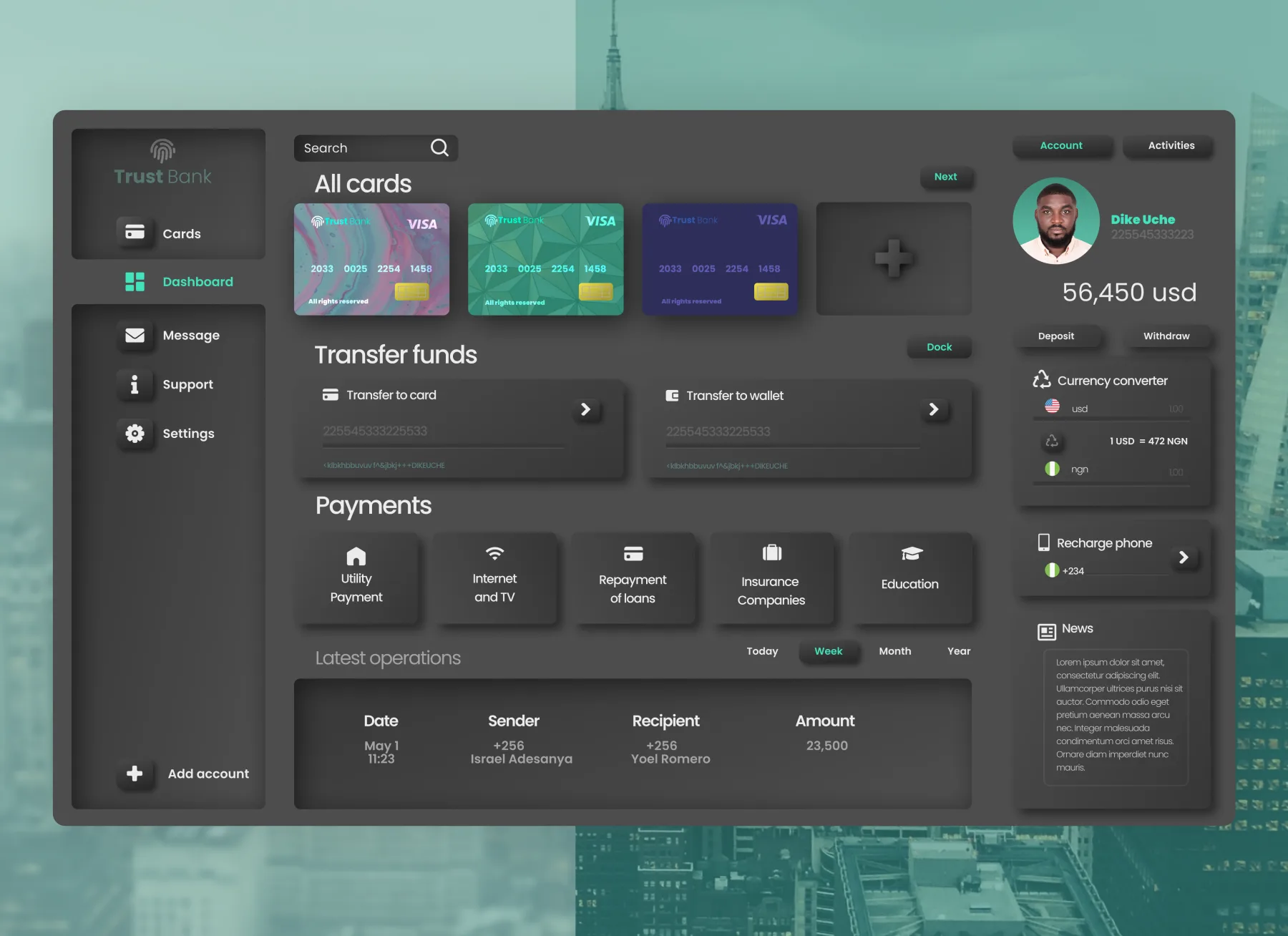
Task: Open the Dashboard menu item
Action: pos(179,281)
